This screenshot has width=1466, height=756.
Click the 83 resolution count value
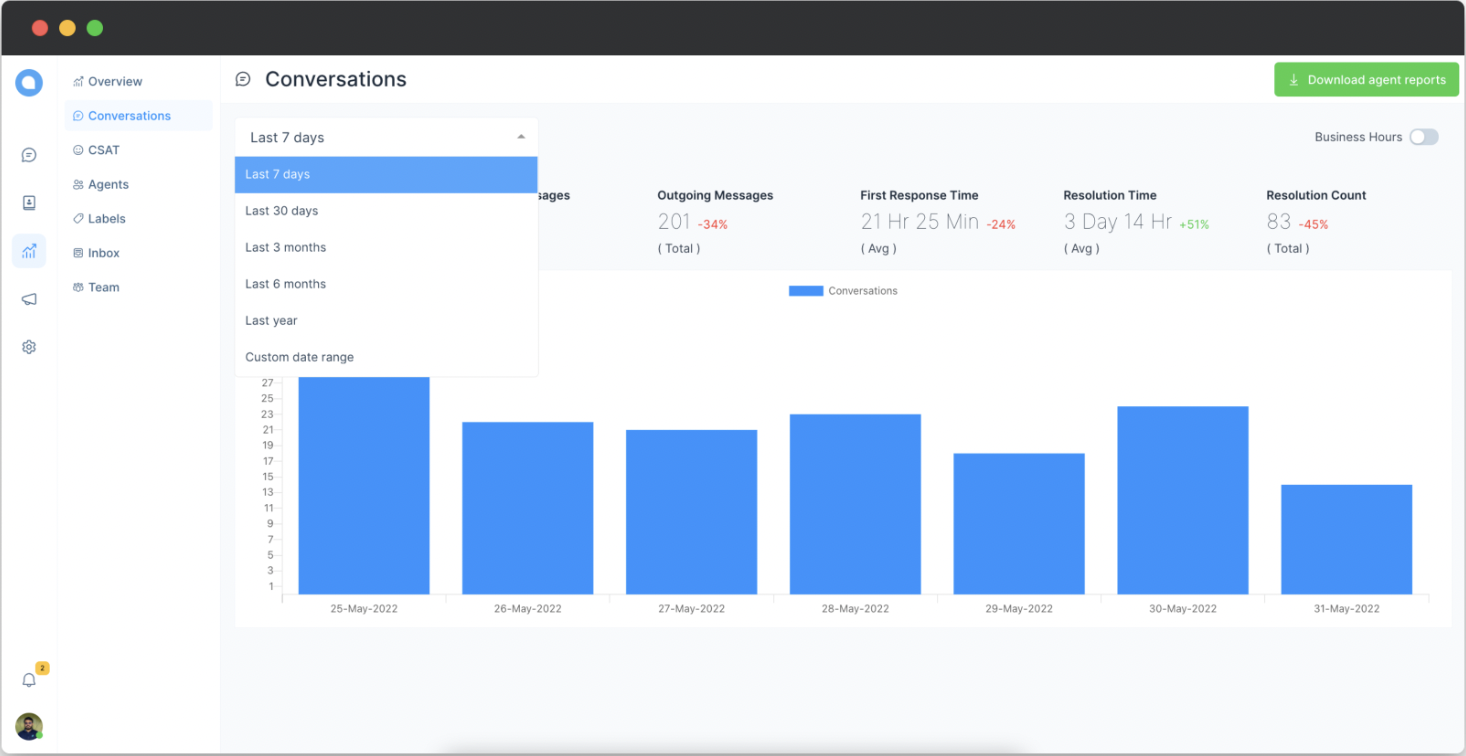click(x=1279, y=222)
